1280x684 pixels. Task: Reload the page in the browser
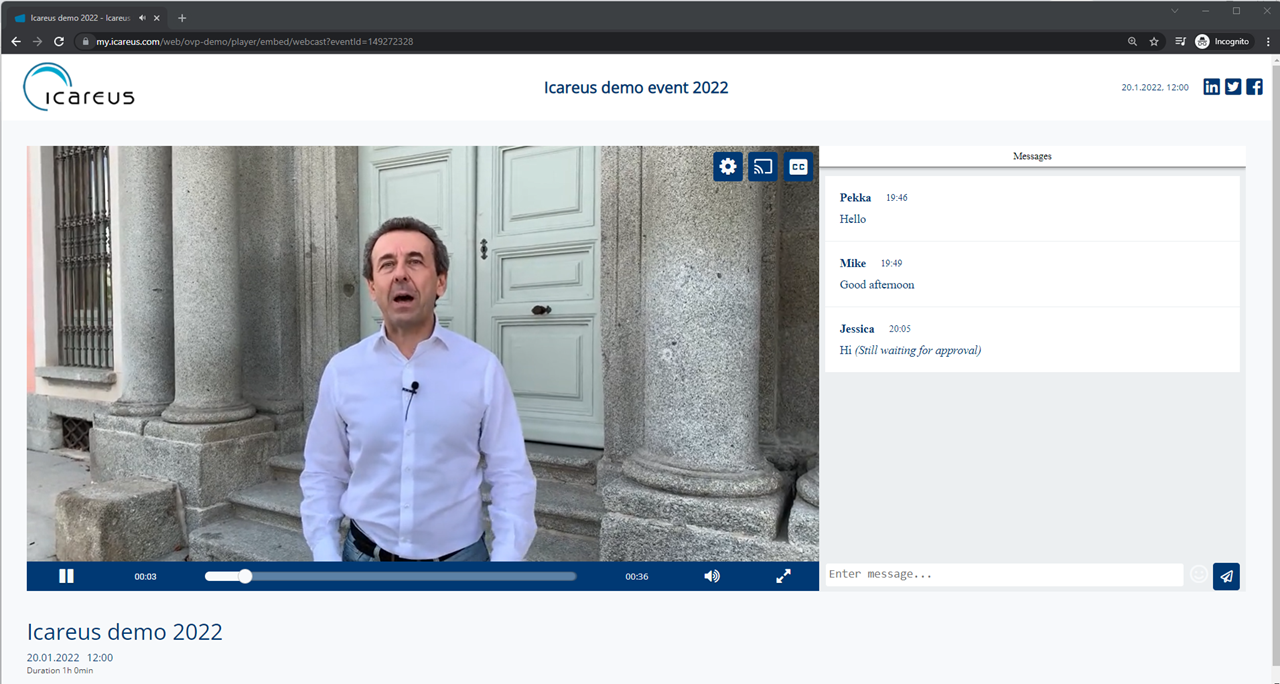pyautogui.click(x=59, y=41)
